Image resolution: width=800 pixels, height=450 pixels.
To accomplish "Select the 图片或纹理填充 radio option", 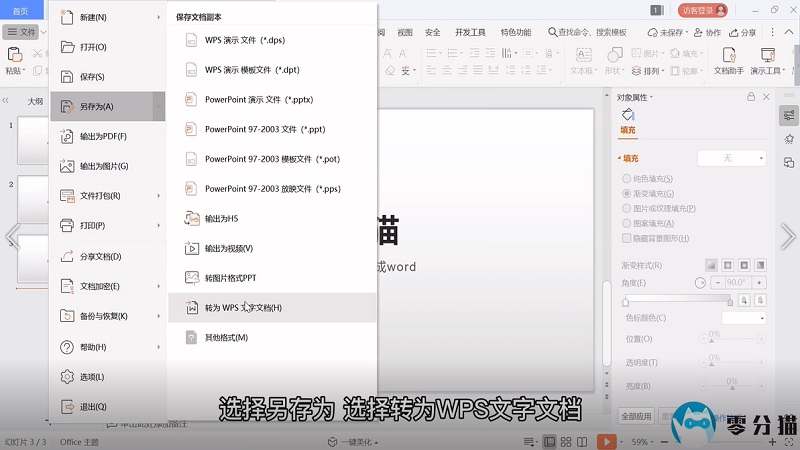I will tap(627, 208).
